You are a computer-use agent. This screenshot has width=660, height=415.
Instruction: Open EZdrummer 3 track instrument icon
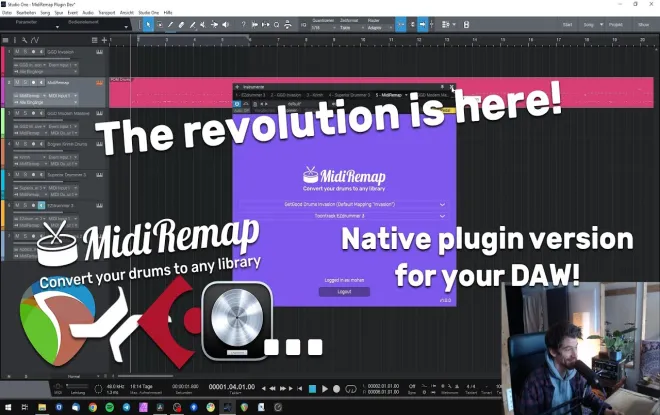[x=99, y=205]
